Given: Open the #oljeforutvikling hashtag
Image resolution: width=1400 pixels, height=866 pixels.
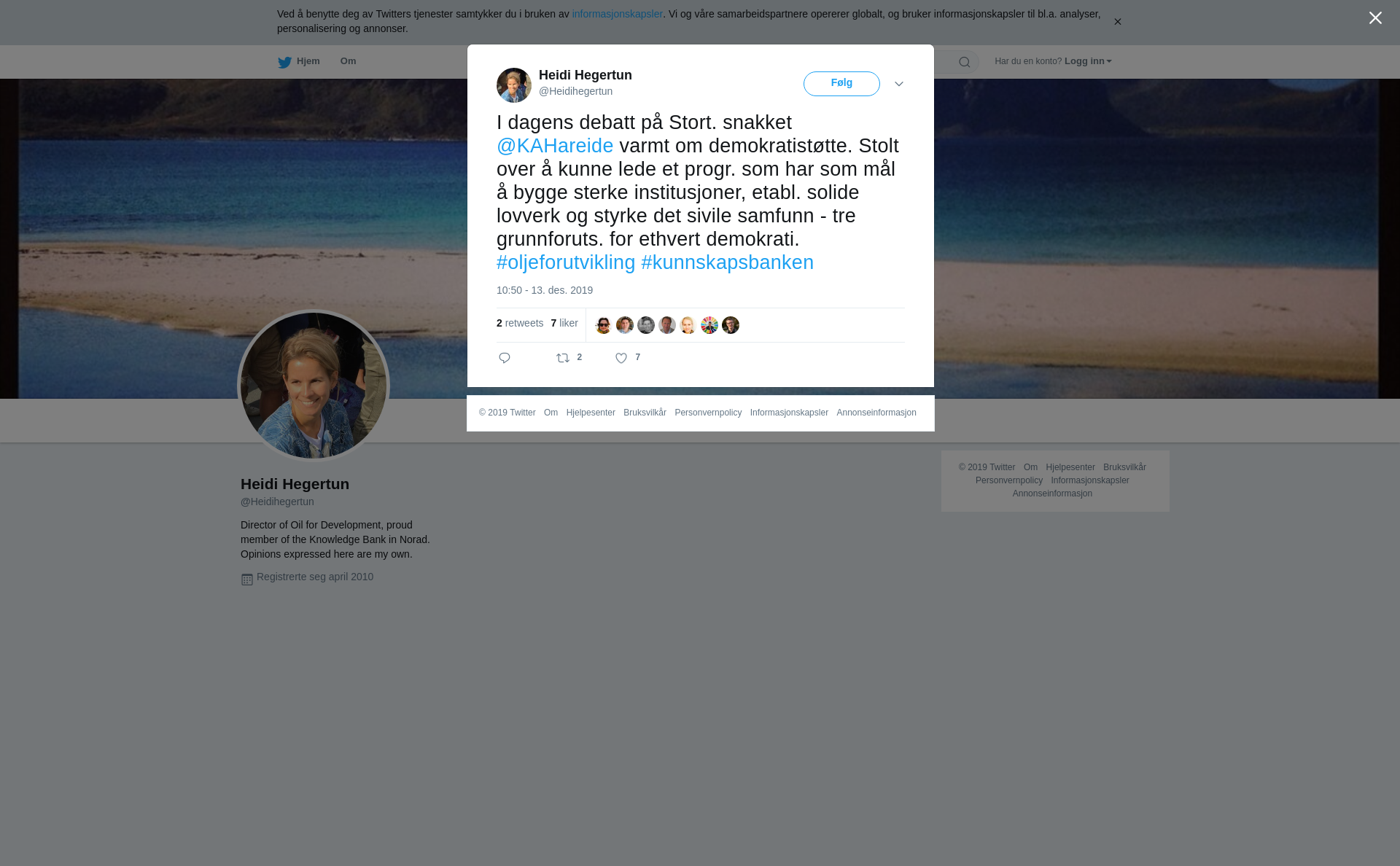Looking at the screenshot, I should [566, 262].
